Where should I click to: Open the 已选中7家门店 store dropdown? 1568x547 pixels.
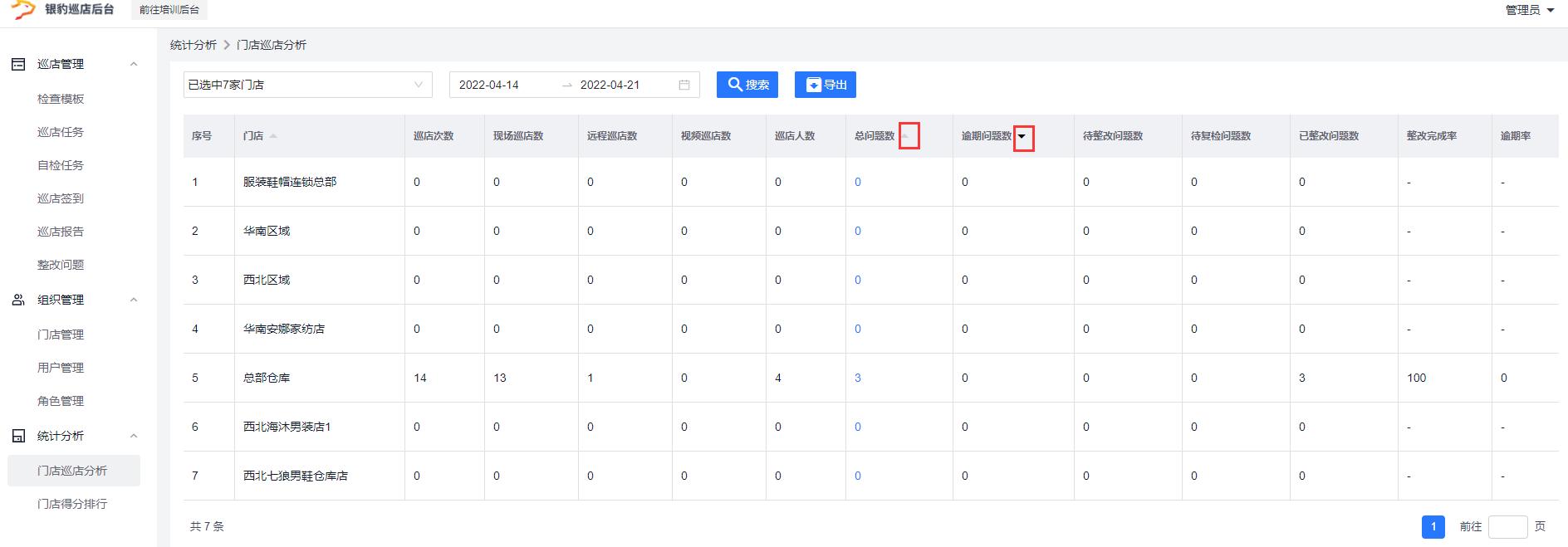tap(307, 85)
